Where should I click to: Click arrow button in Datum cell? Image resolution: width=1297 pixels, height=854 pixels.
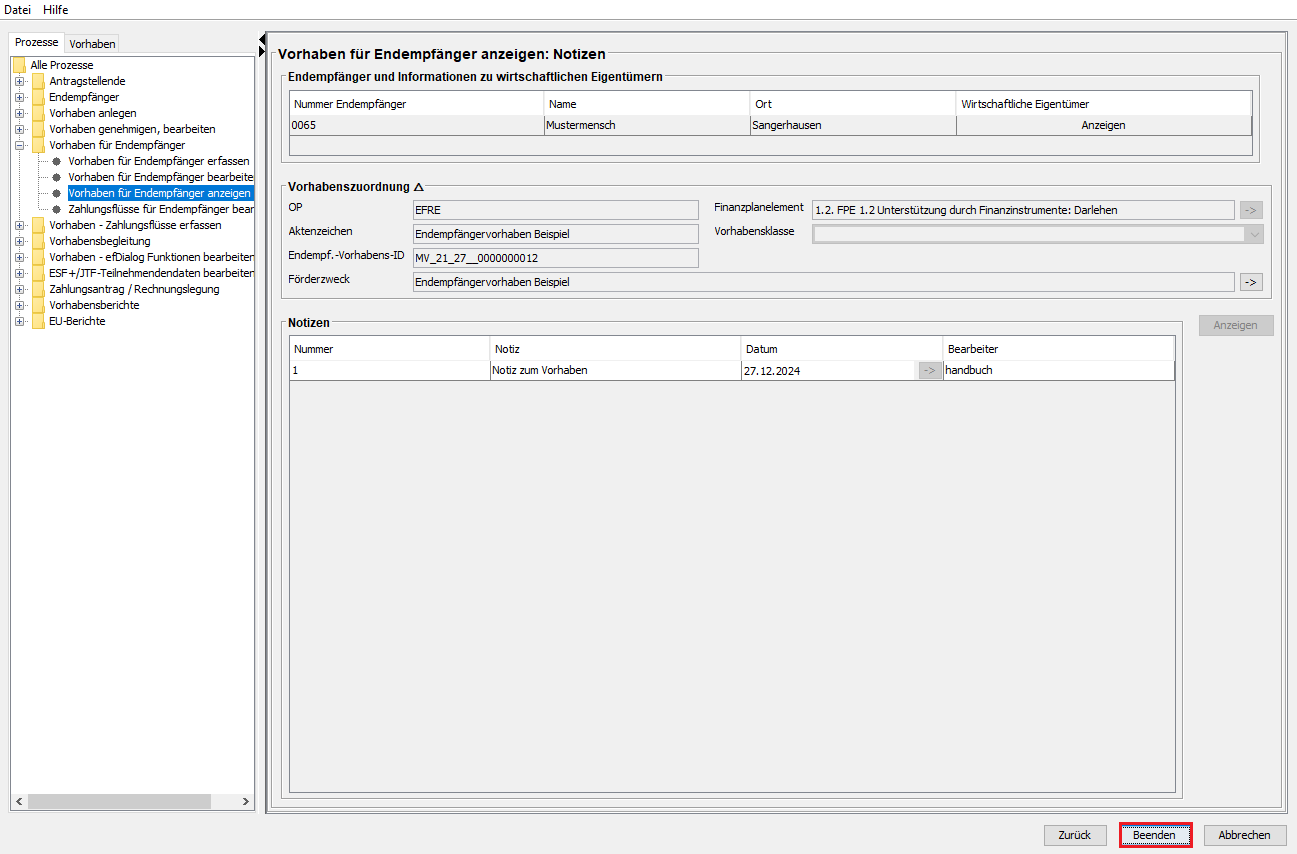[930, 370]
